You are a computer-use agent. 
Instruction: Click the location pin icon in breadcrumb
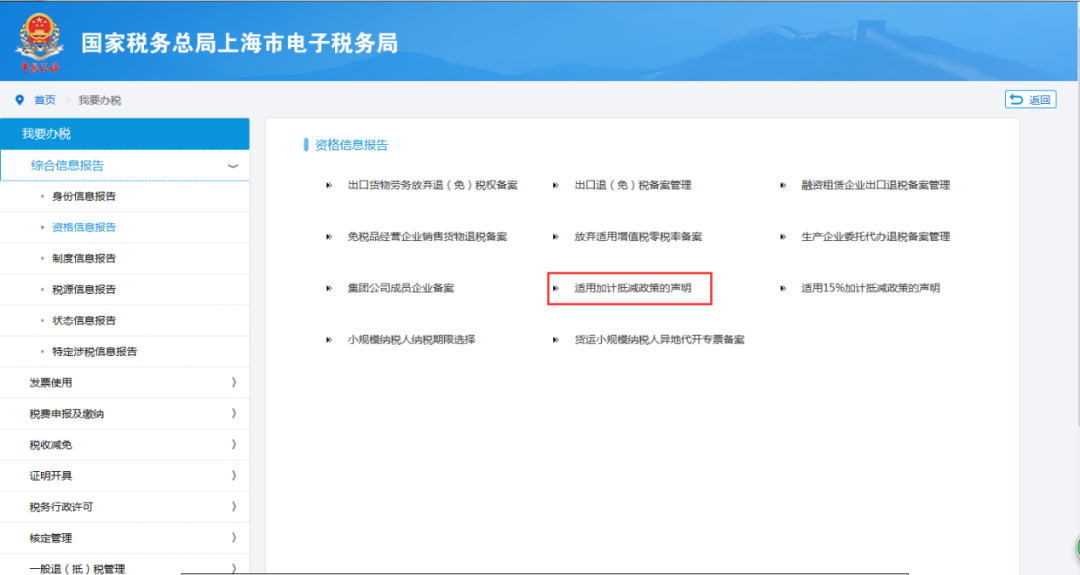tap(19, 100)
